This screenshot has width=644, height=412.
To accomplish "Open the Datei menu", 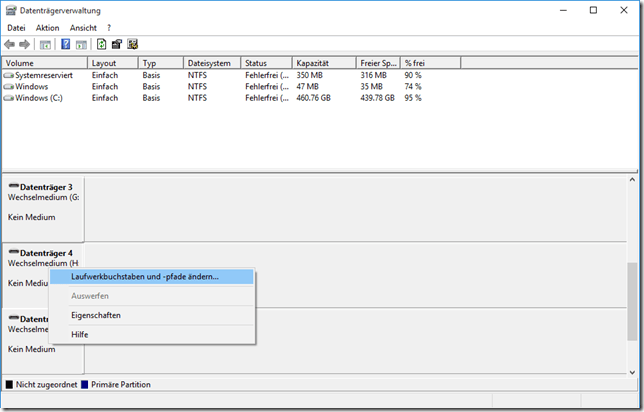I will (x=16, y=28).
